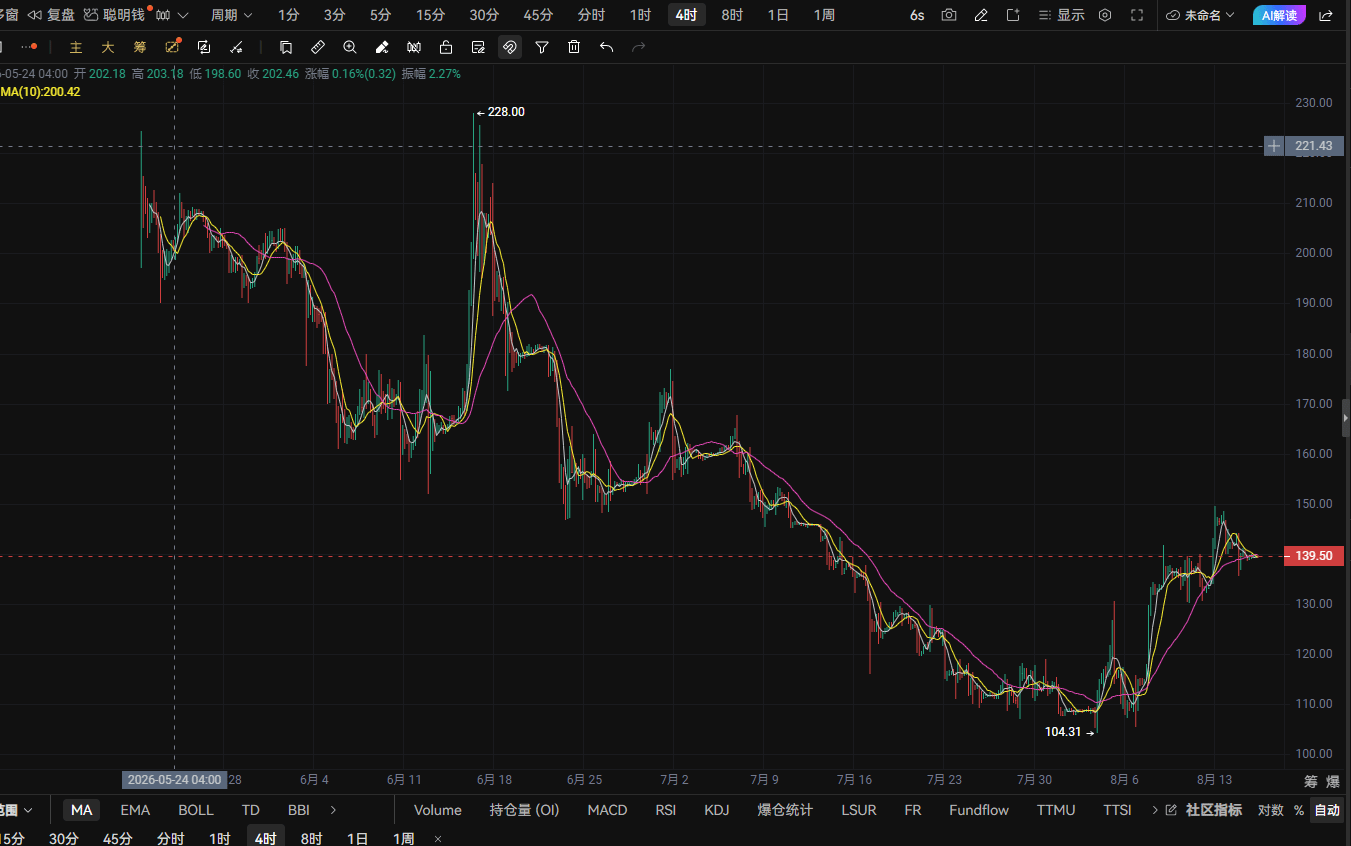Click the pencil edit icon in top bar
Viewport: 1351px width, 846px height.
click(x=981, y=15)
